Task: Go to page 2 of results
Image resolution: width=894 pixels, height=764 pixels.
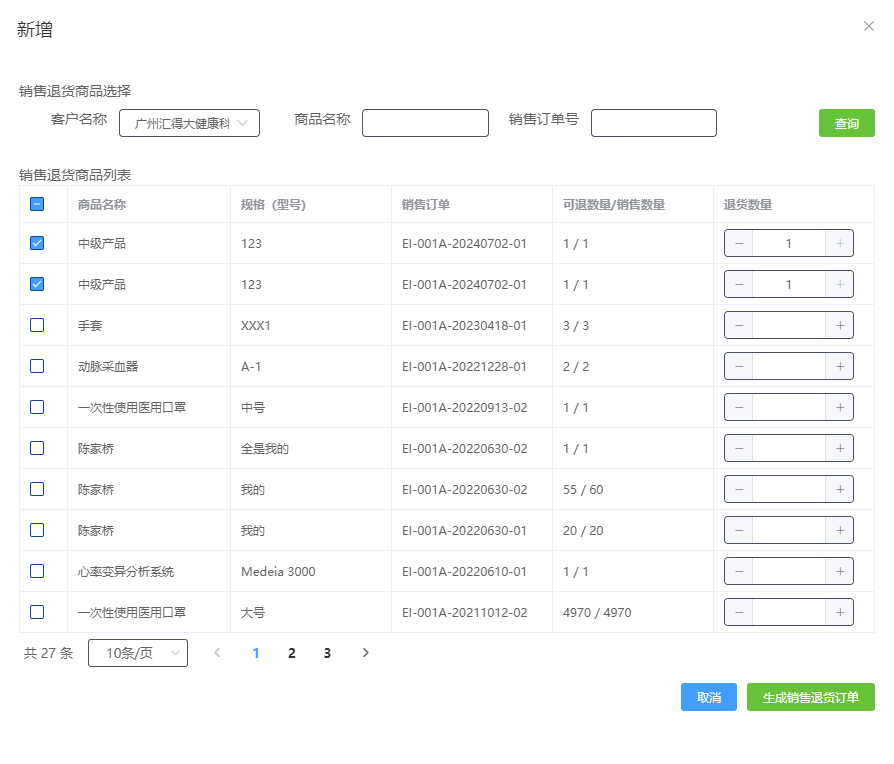Action: 291,653
